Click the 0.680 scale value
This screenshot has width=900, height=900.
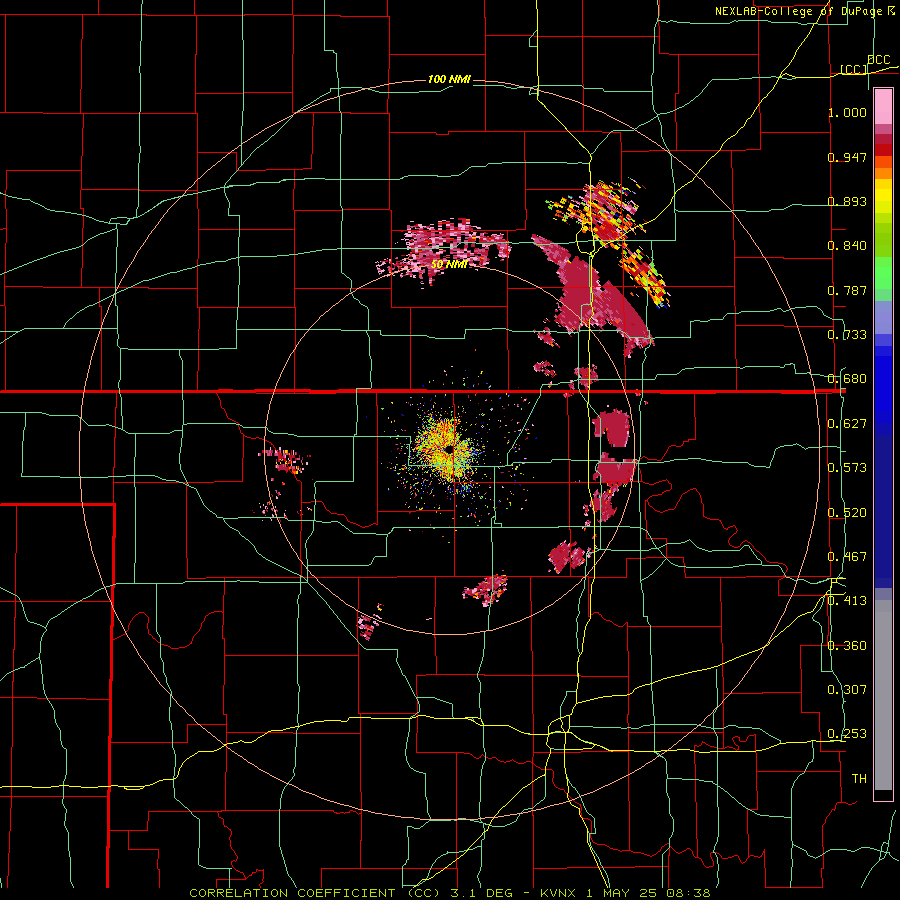click(847, 379)
